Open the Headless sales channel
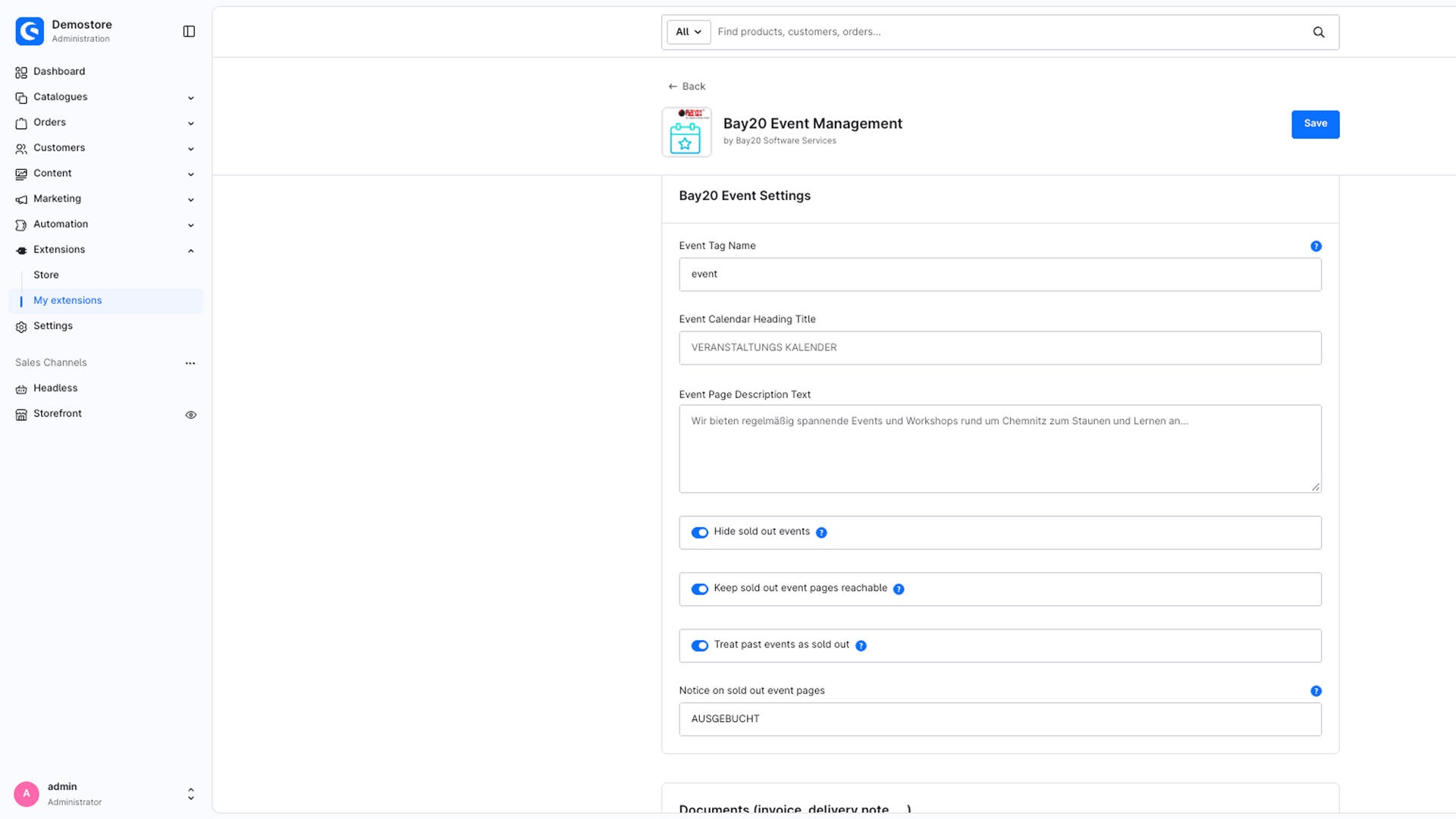Viewport: 1456px width, 819px height. (x=55, y=388)
